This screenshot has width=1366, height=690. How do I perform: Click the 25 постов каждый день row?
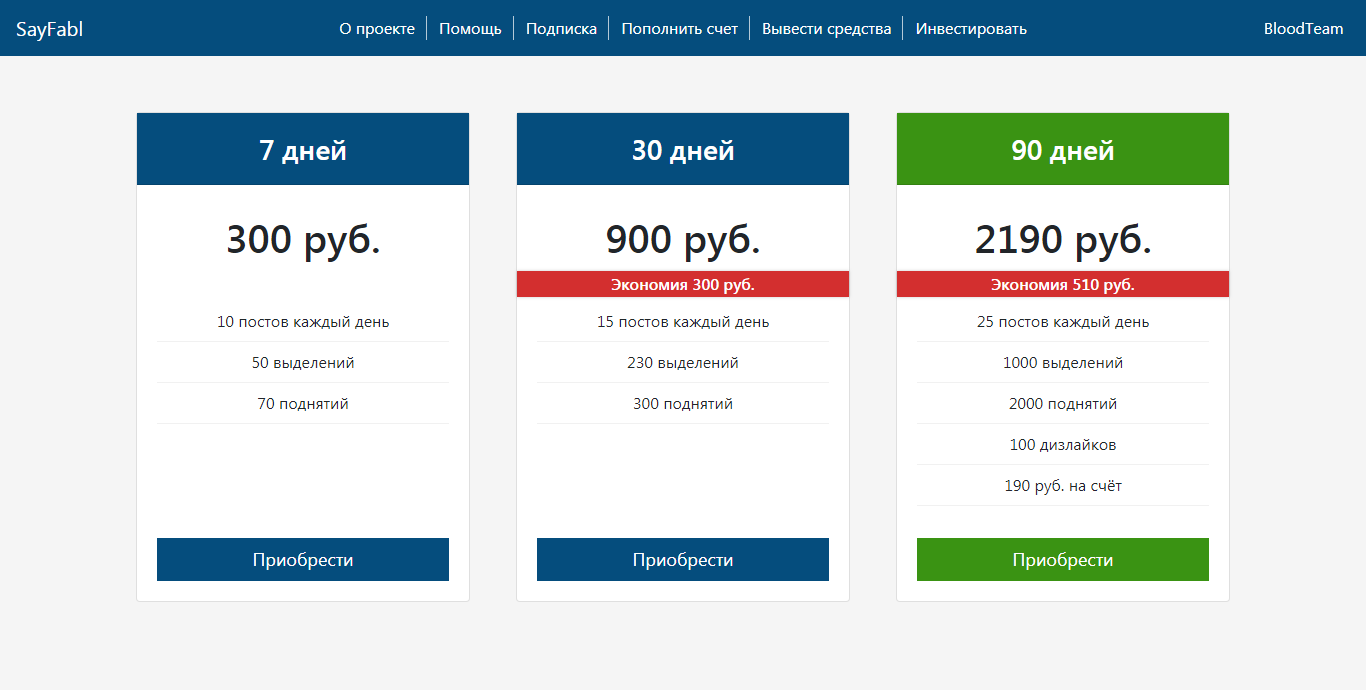[1063, 322]
